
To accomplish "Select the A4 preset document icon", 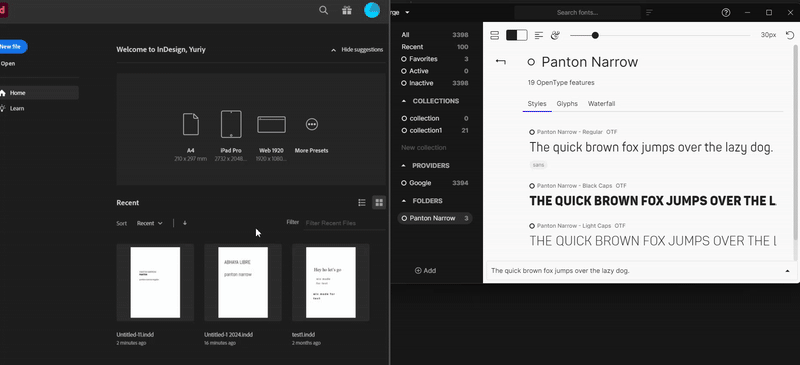I will click(x=191, y=124).
